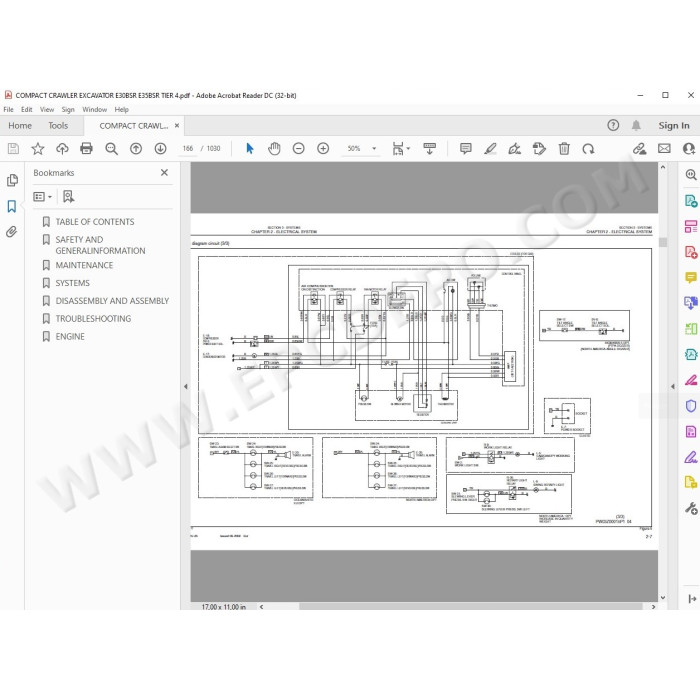Open the Sign menu
The height and width of the screenshot is (700, 700).
coord(68,109)
